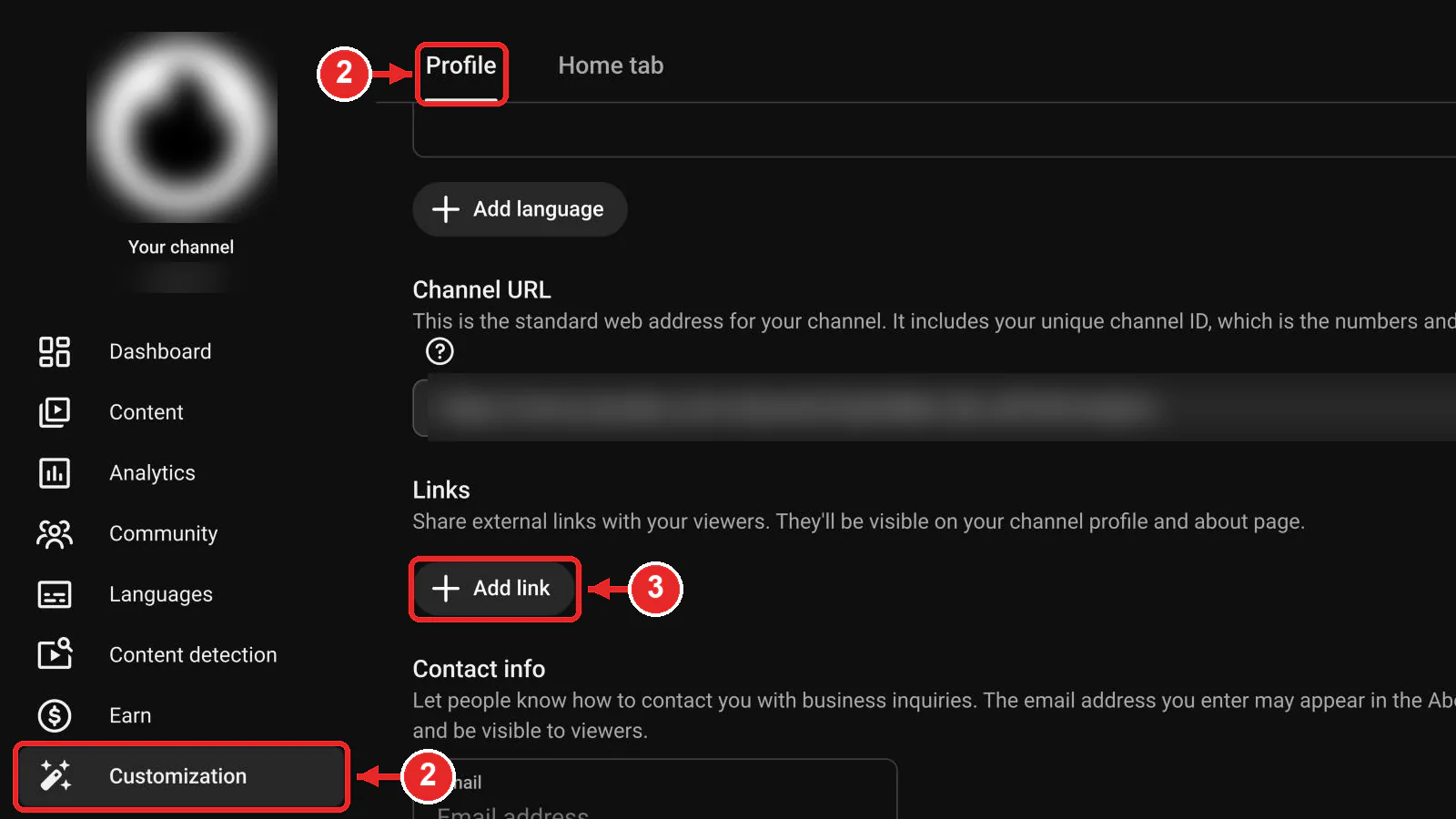Add a new external link
Viewport: 1456px width, 819px height.
pos(494,589)
